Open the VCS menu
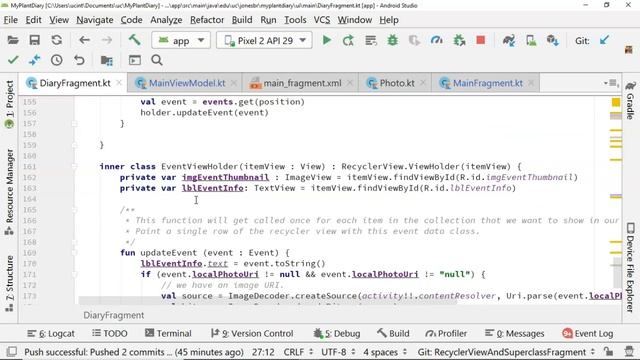The width and height of the screenshot is (640, 360). [322, 20]
